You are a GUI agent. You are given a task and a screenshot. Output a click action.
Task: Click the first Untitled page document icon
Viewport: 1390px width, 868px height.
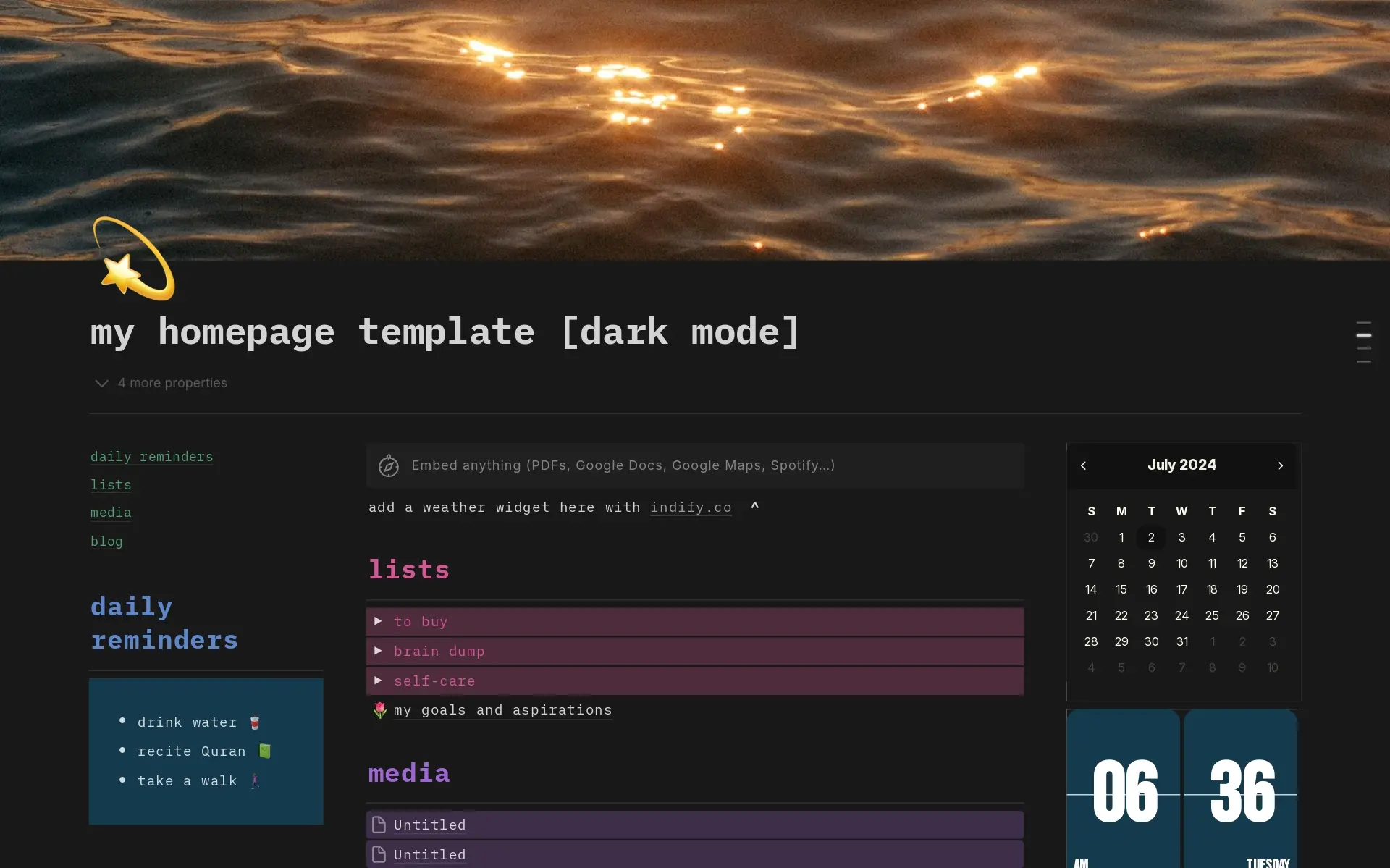click(379, 825)
